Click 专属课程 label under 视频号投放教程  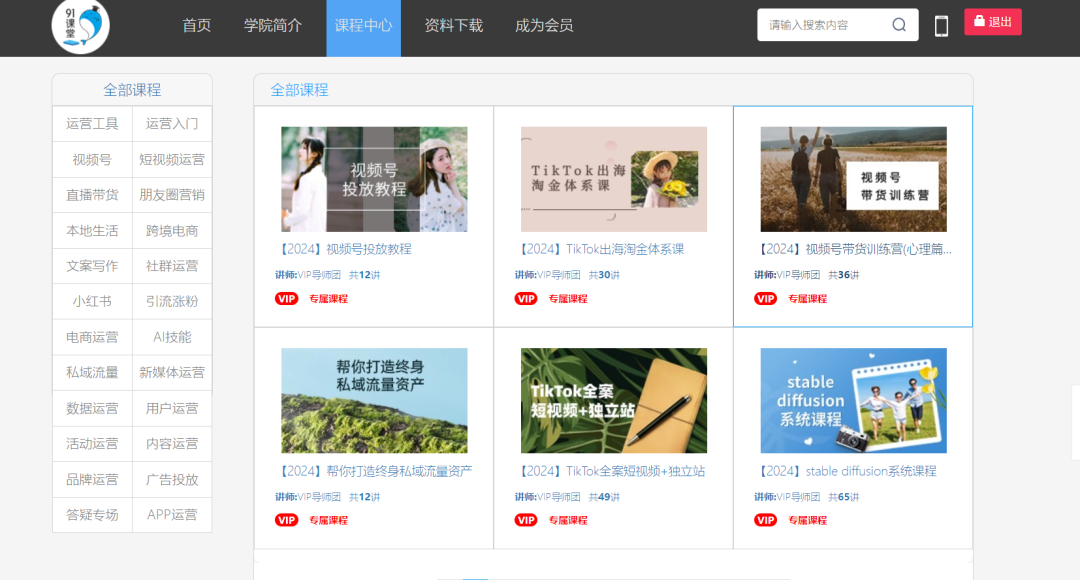(x=329, y=299)
